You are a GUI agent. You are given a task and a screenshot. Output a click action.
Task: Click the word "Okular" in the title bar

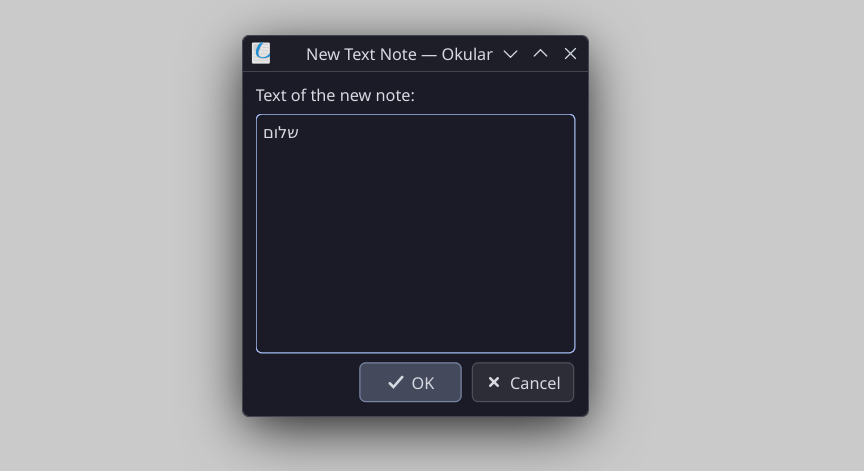pyautogui.click(x=467, y=54)
